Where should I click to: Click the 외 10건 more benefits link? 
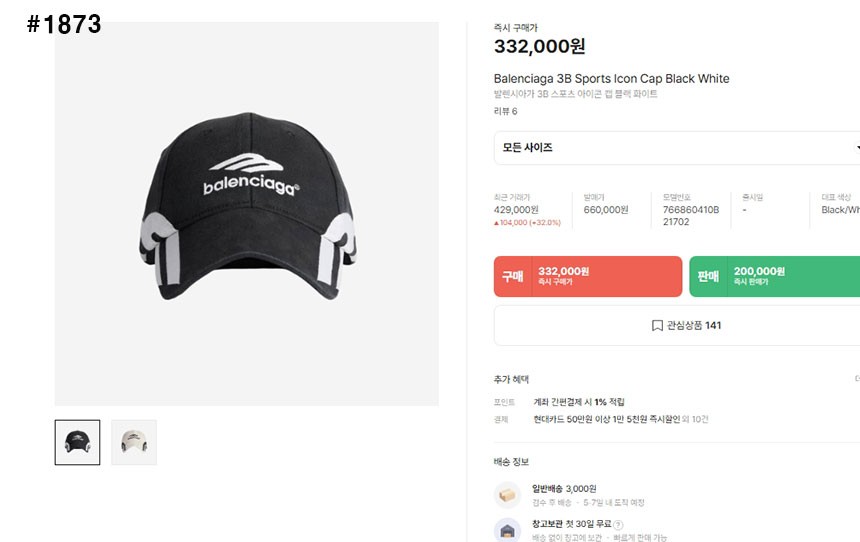point(695,419)
